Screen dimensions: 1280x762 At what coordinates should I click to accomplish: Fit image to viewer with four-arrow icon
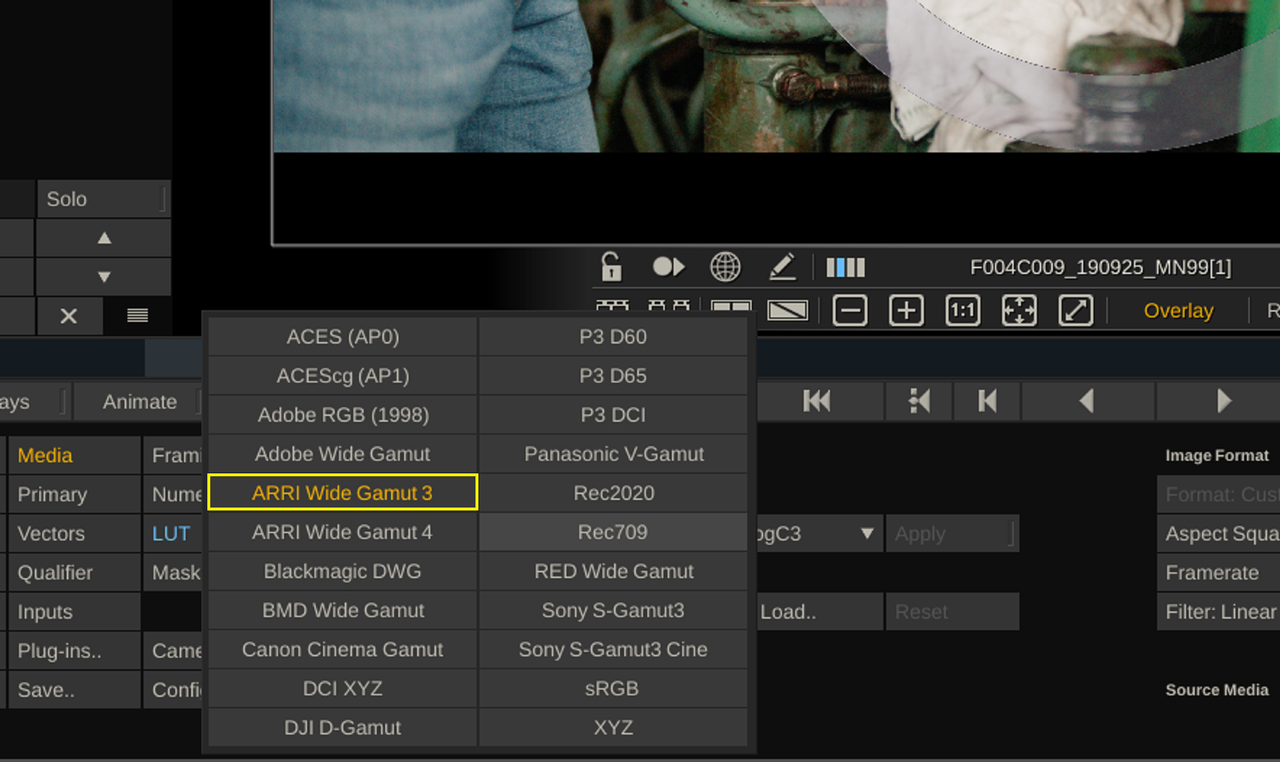[x=1019, y=311]
